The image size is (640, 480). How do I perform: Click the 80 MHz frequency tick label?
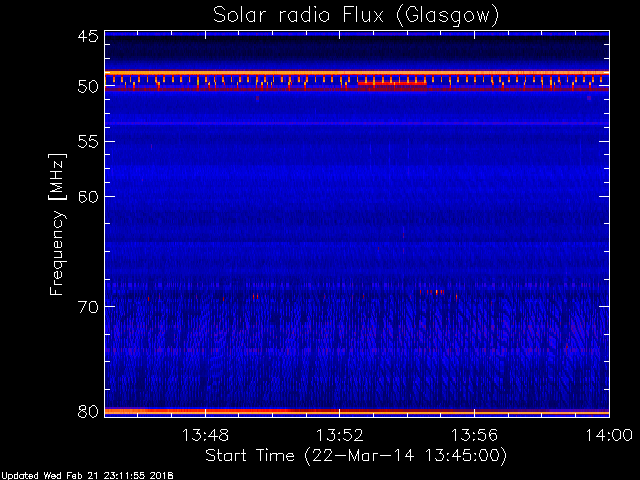[x=87, y=411]
